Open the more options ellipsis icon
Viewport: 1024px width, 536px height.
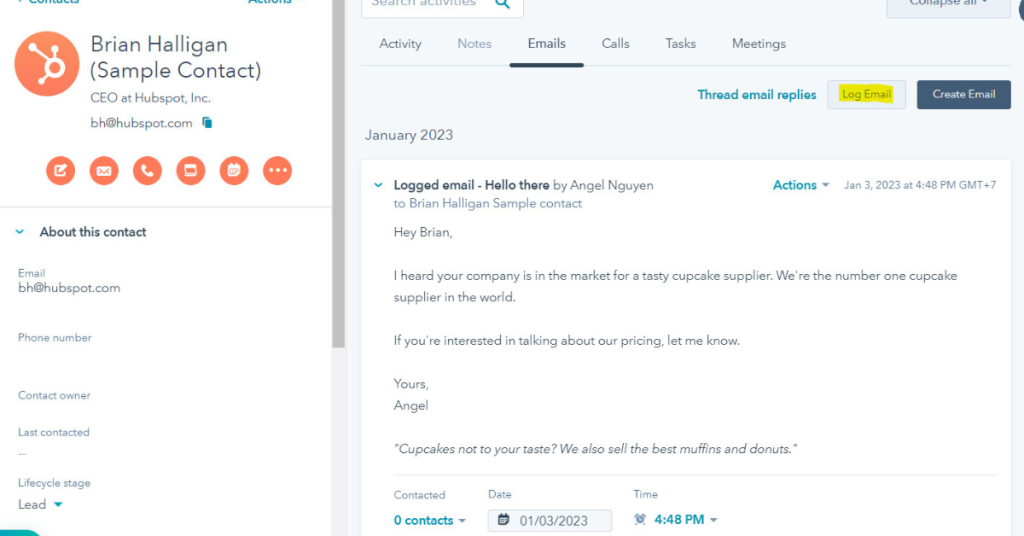pyautogui.click(x=277, y=171)
